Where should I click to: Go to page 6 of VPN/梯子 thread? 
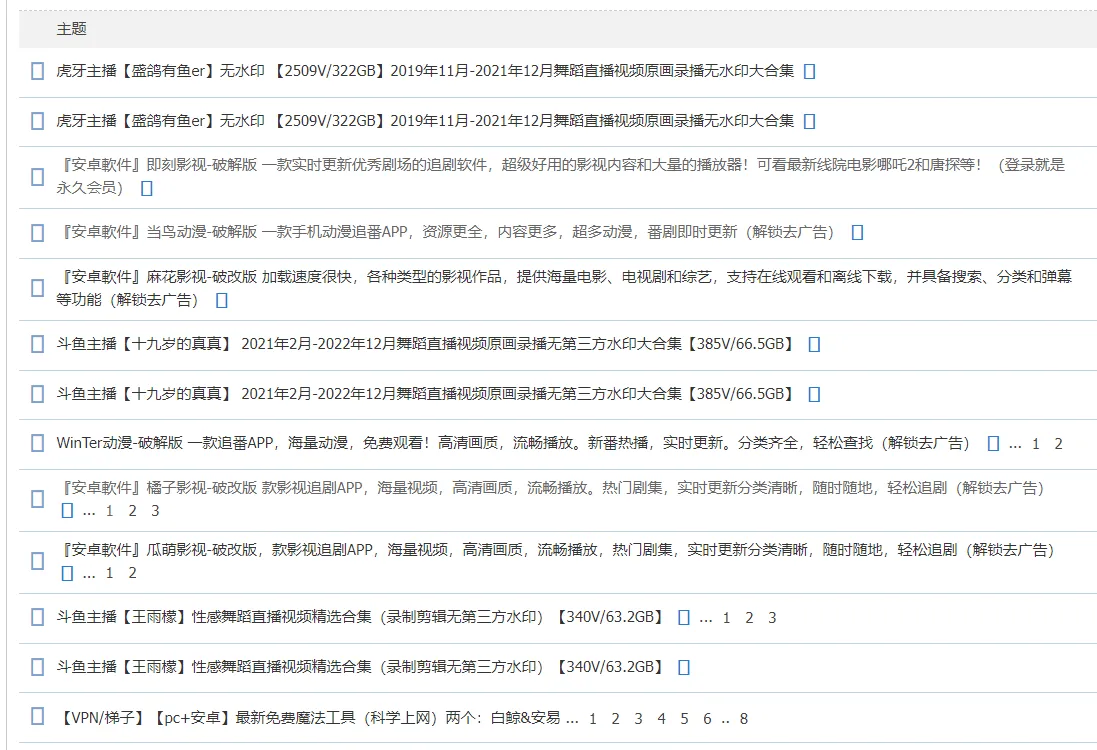click(x=707, y=719)
